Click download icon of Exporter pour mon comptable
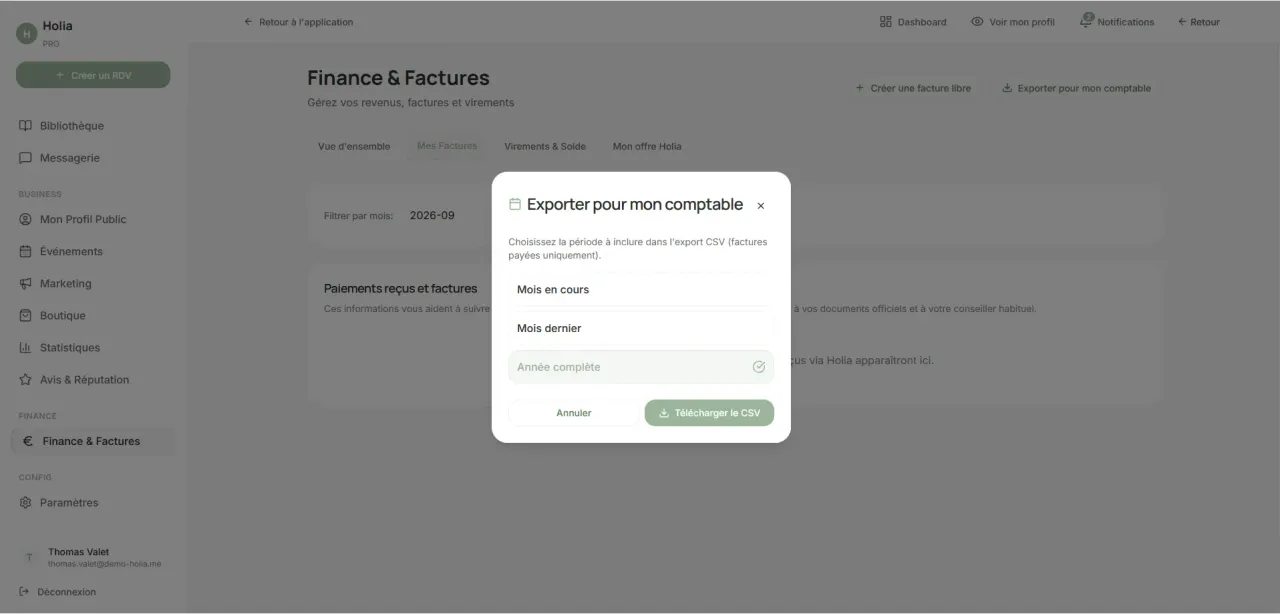Screen dimensions: 1280x614 [x=1007, y=88]
